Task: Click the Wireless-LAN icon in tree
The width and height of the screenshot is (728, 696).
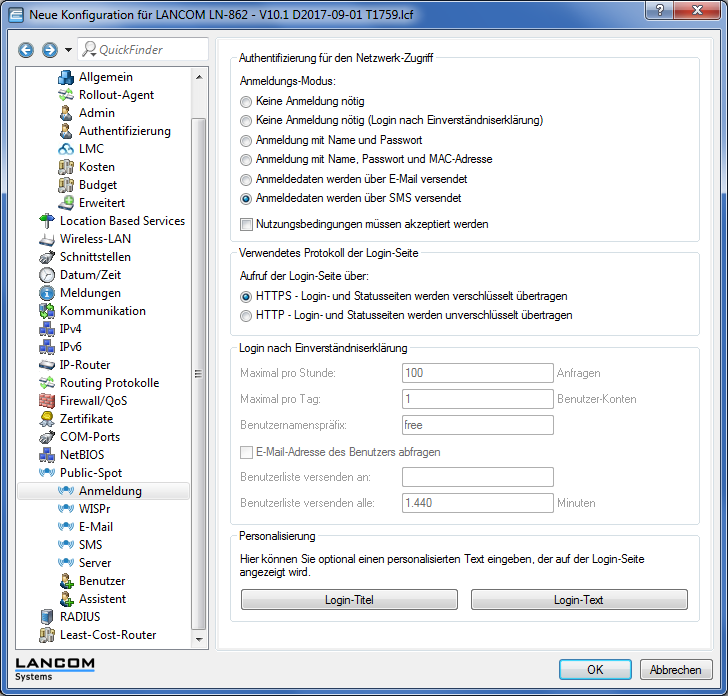Action: point(46,239)
